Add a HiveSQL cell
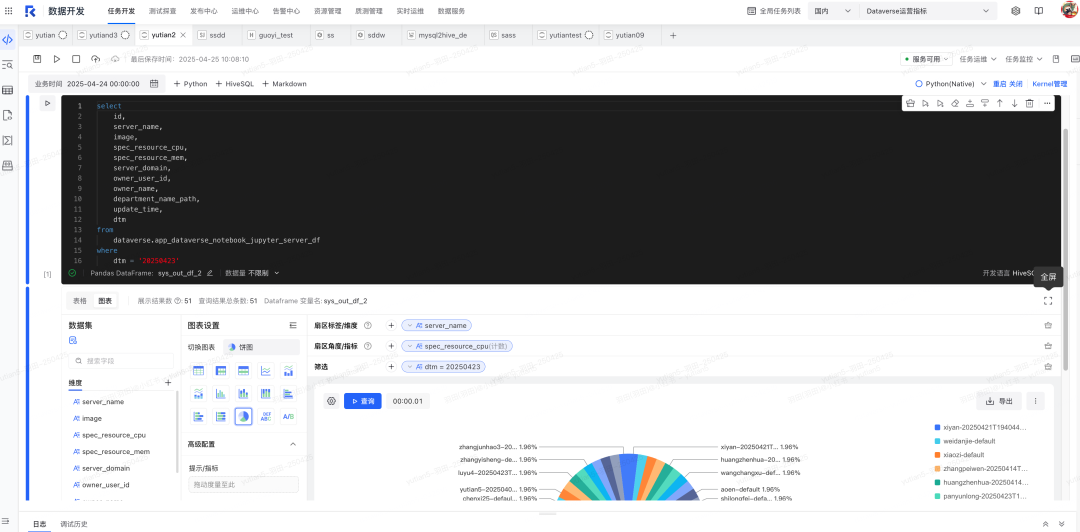 click(235, 83)
